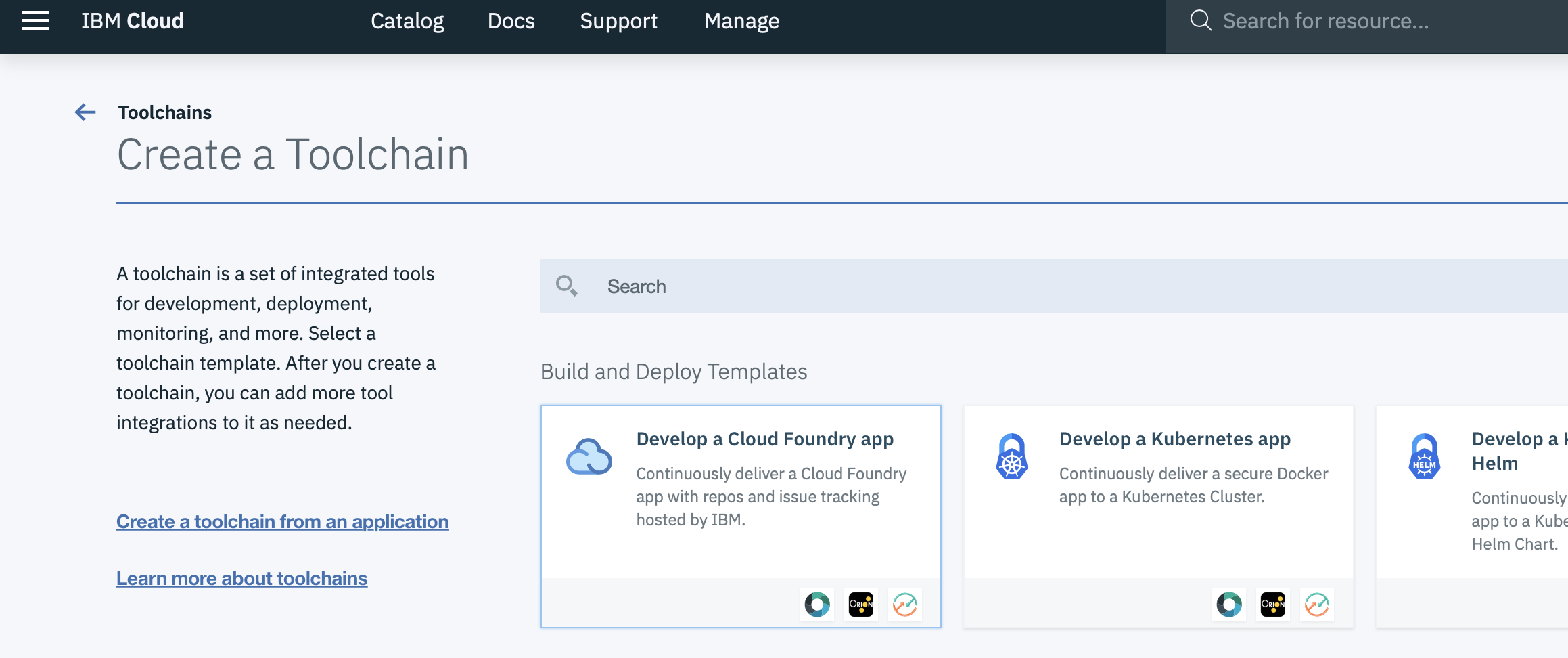
Task: Open the Manage menu
Action: [741, 21]
